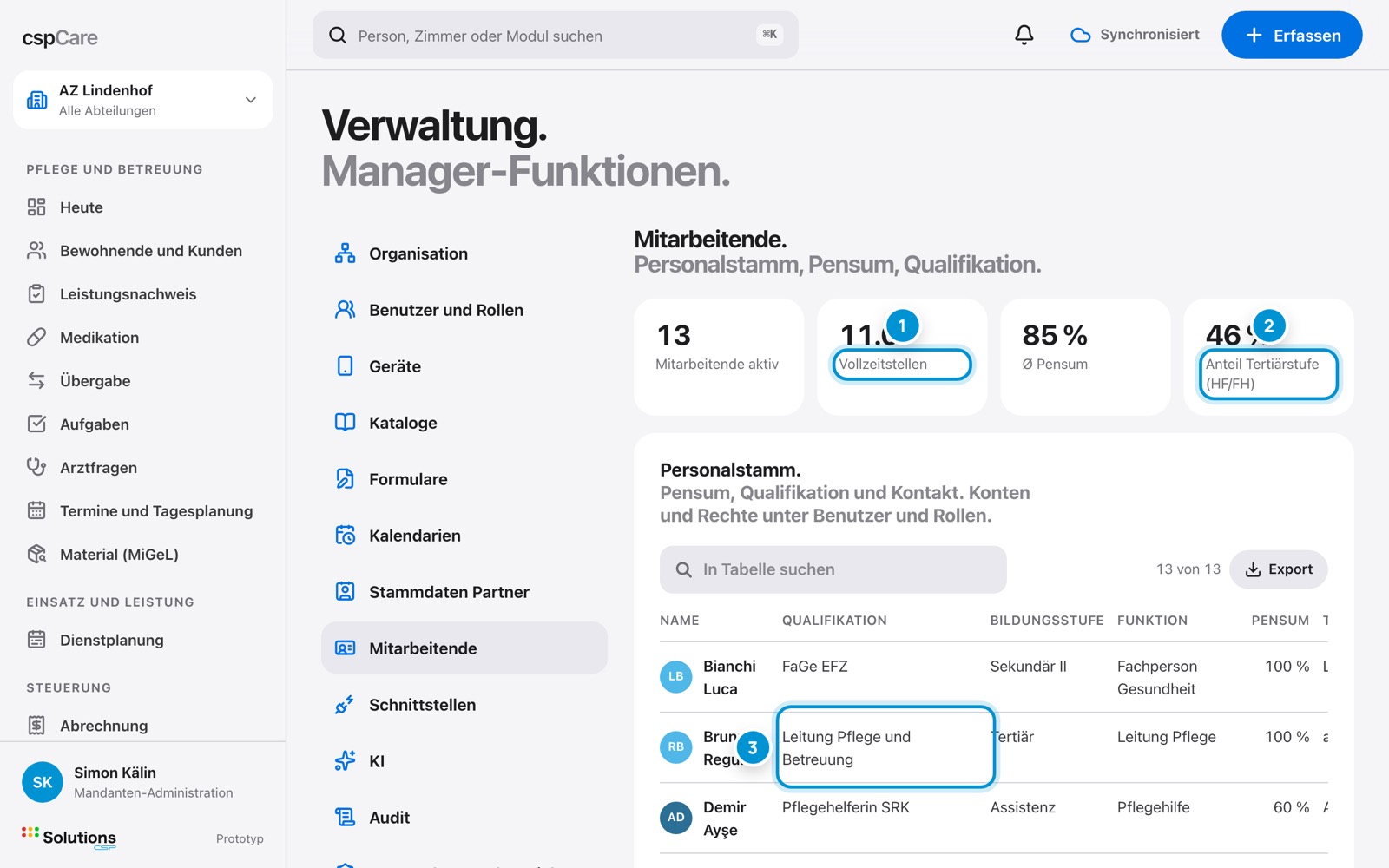This screenshot has height=868, width=1389.
Task: Open Stammdaten Partner section
Action: [x=464, y=592]
